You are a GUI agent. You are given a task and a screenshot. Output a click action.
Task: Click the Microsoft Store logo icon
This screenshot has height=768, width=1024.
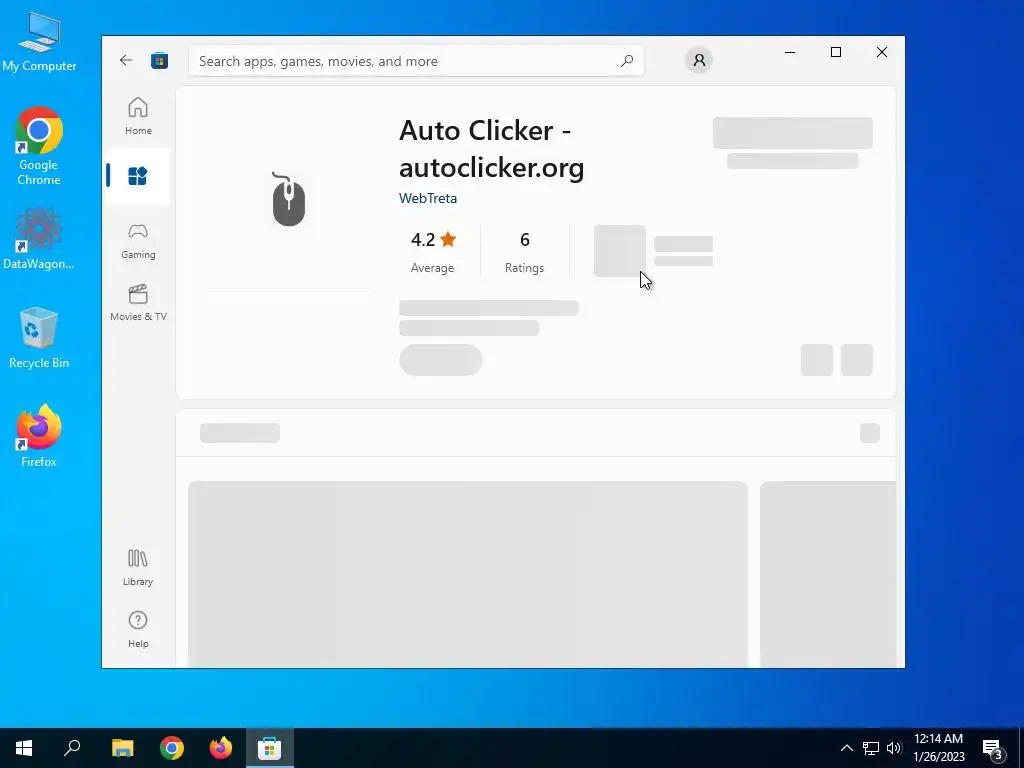pyautogui.click(x=159, y=61)
